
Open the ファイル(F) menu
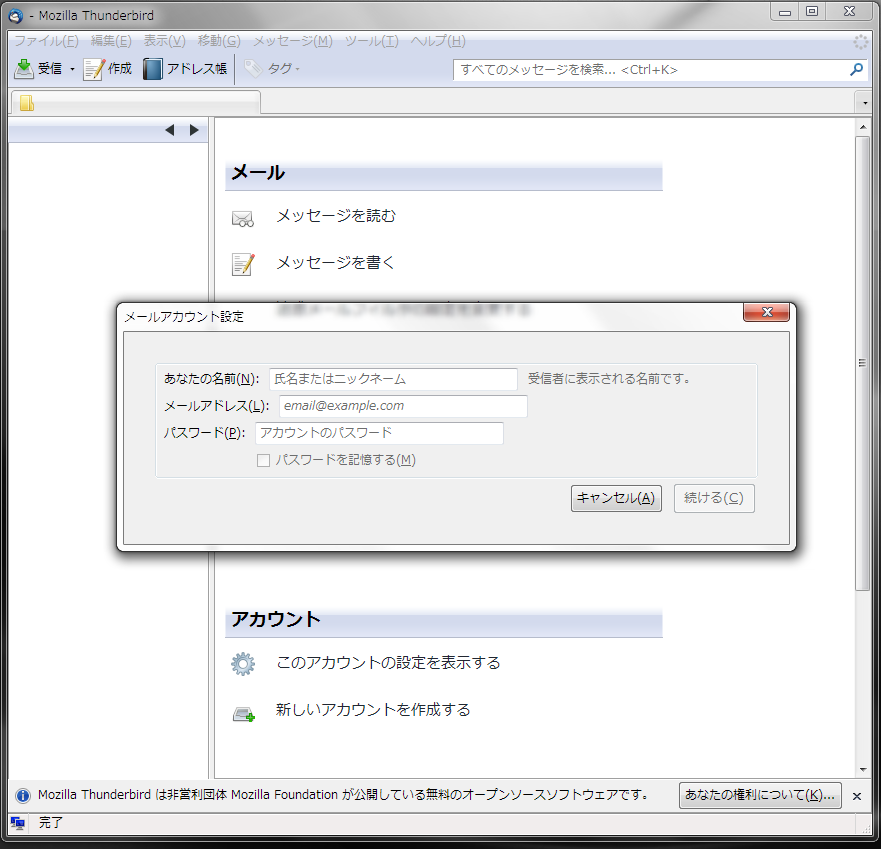click(47, 40)
